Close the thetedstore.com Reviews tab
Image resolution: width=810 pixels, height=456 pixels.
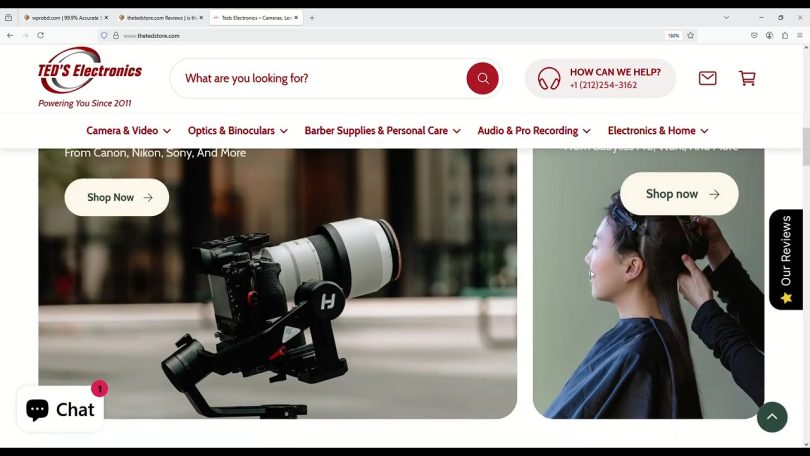click(201, 18)
